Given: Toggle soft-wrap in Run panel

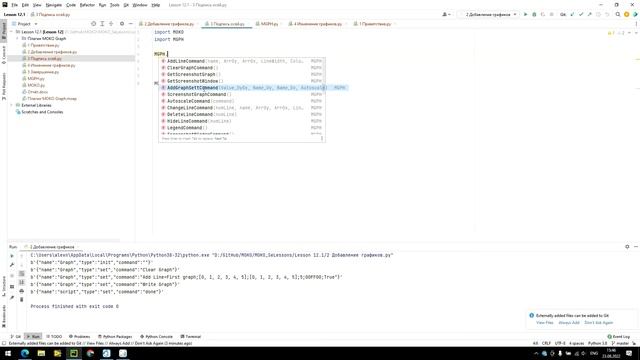Looking at the screenshot, I should [x=22, y=273].
